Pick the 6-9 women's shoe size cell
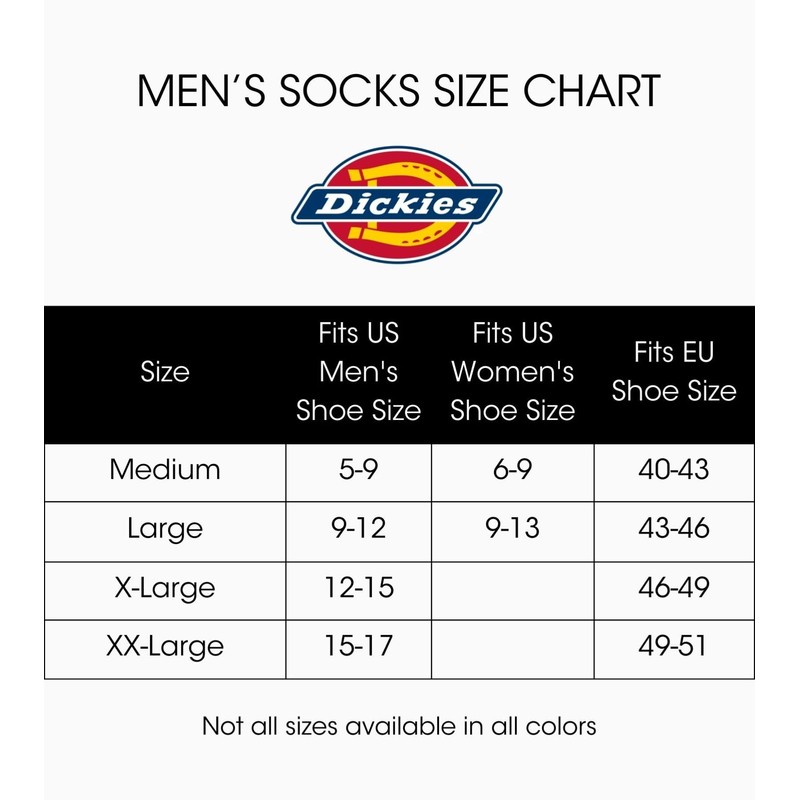 pos(512,469)
